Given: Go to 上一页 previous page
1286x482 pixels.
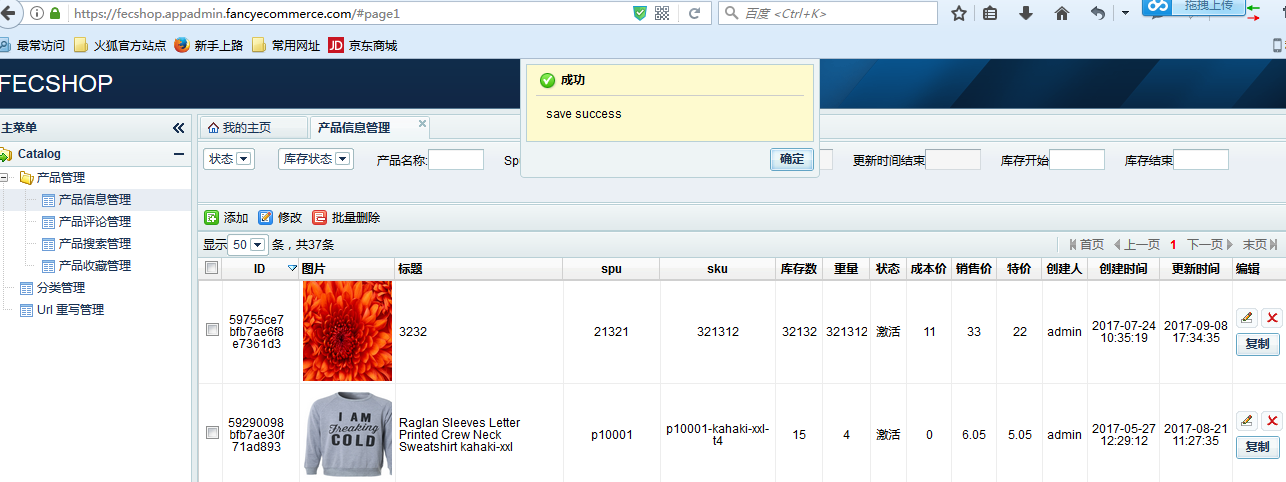Looking at the screenshot, I should click(1137, 245).
